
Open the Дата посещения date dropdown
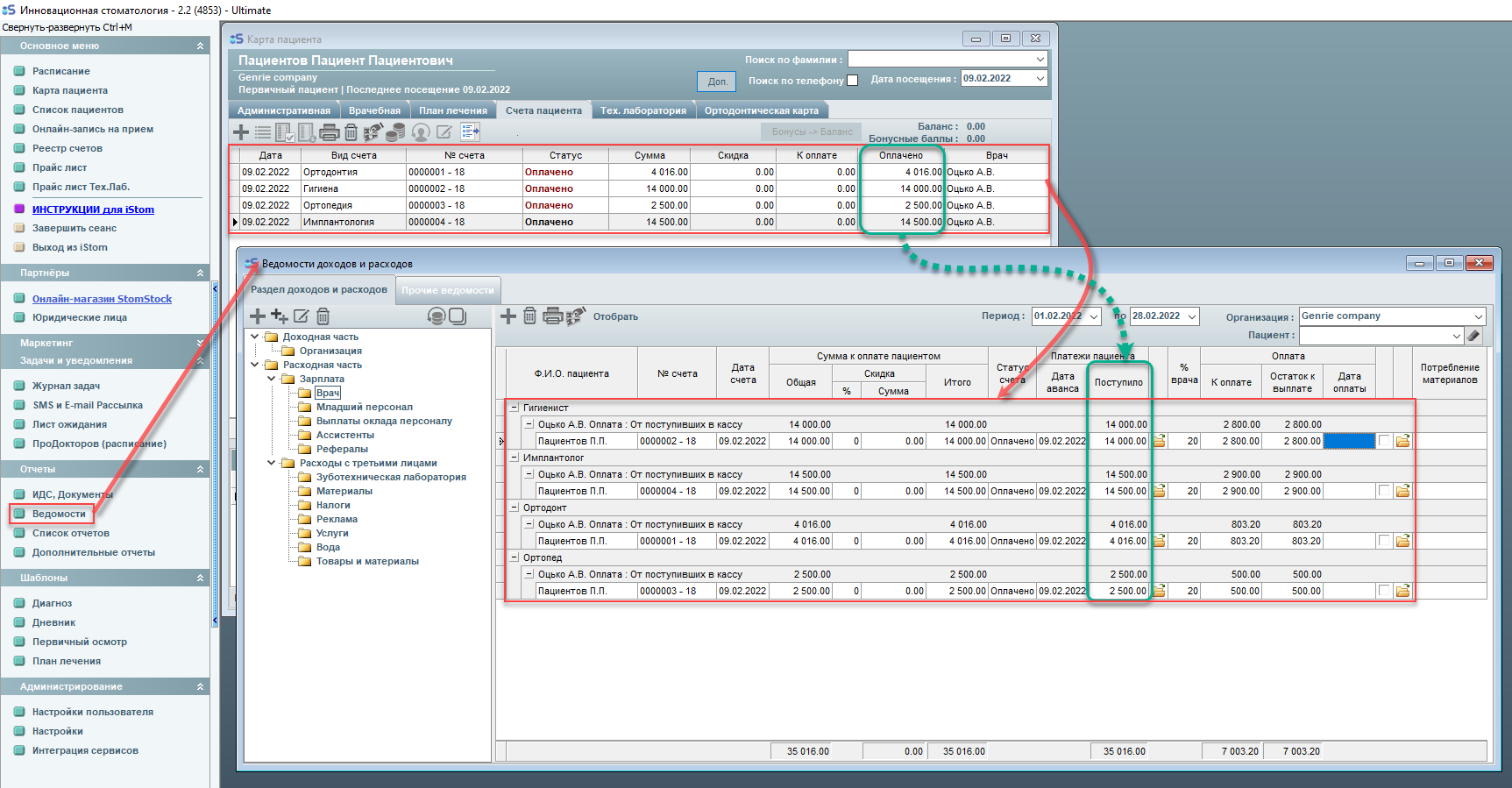pyautogui.click(x=1040, y=79)
